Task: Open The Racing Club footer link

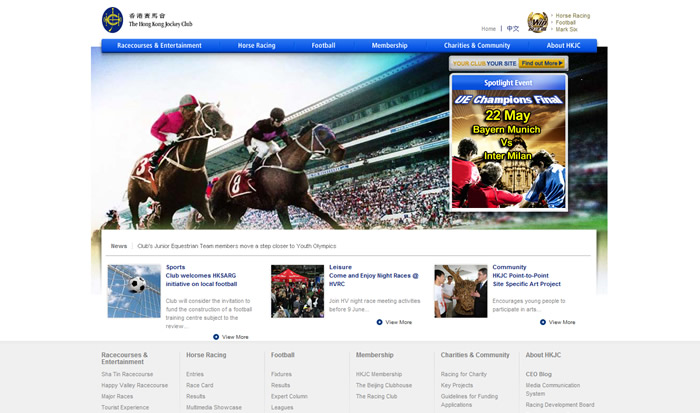Action: click(376, 396)
